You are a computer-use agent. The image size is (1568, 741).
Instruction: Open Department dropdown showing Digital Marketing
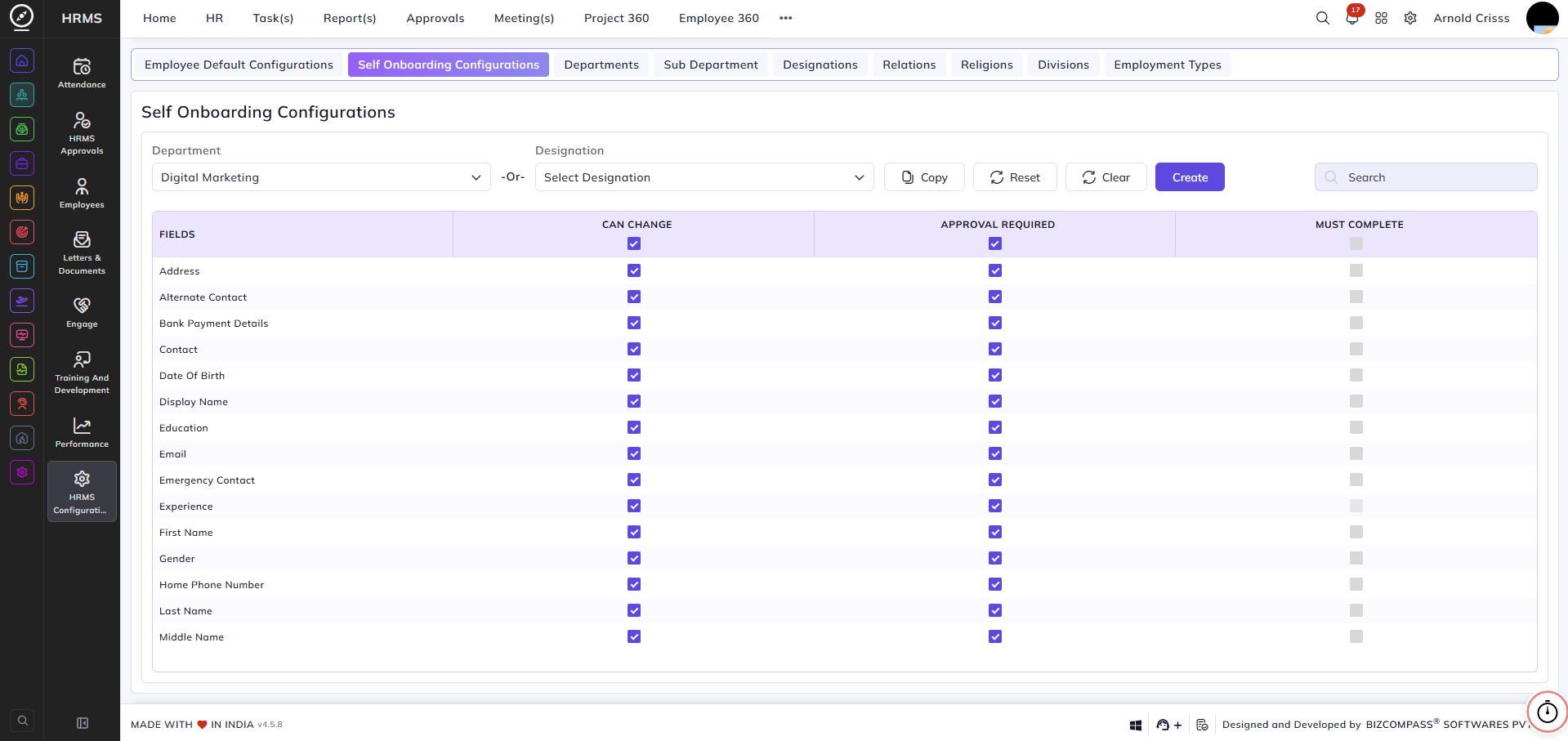point(321,177)
